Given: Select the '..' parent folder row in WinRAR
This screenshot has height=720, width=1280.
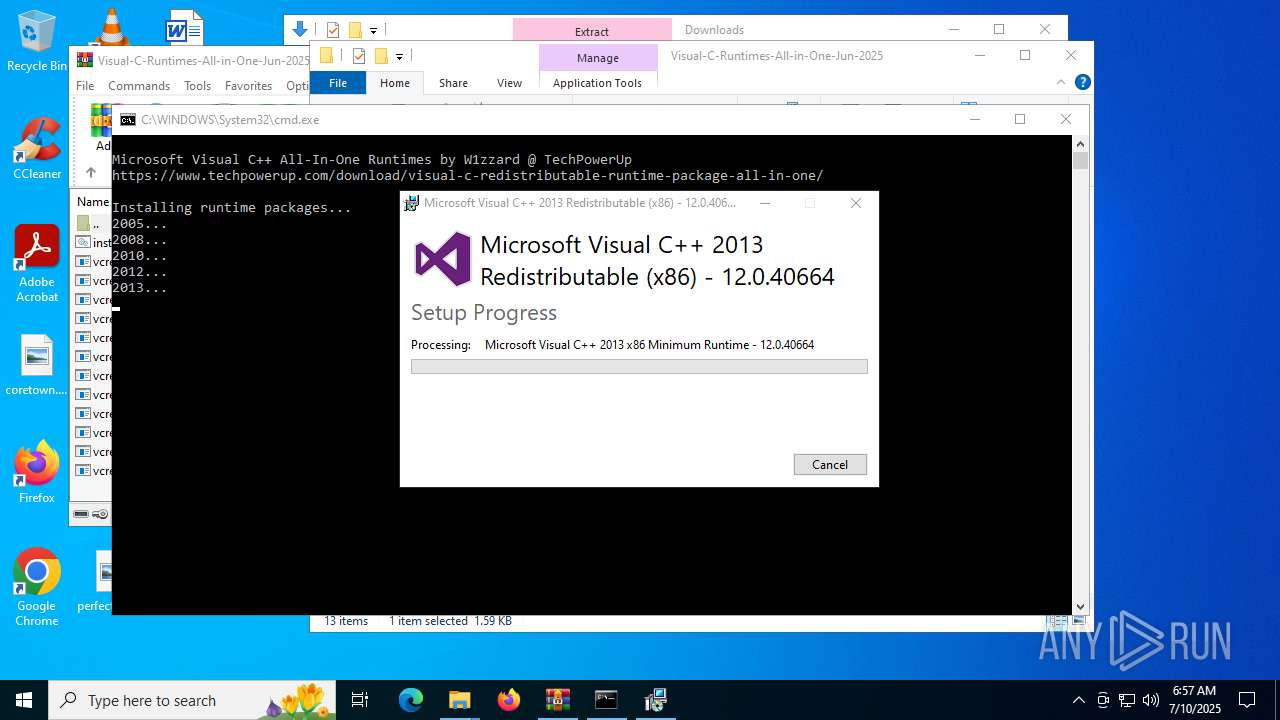Looking at the screenshot, I should [92, 224].
